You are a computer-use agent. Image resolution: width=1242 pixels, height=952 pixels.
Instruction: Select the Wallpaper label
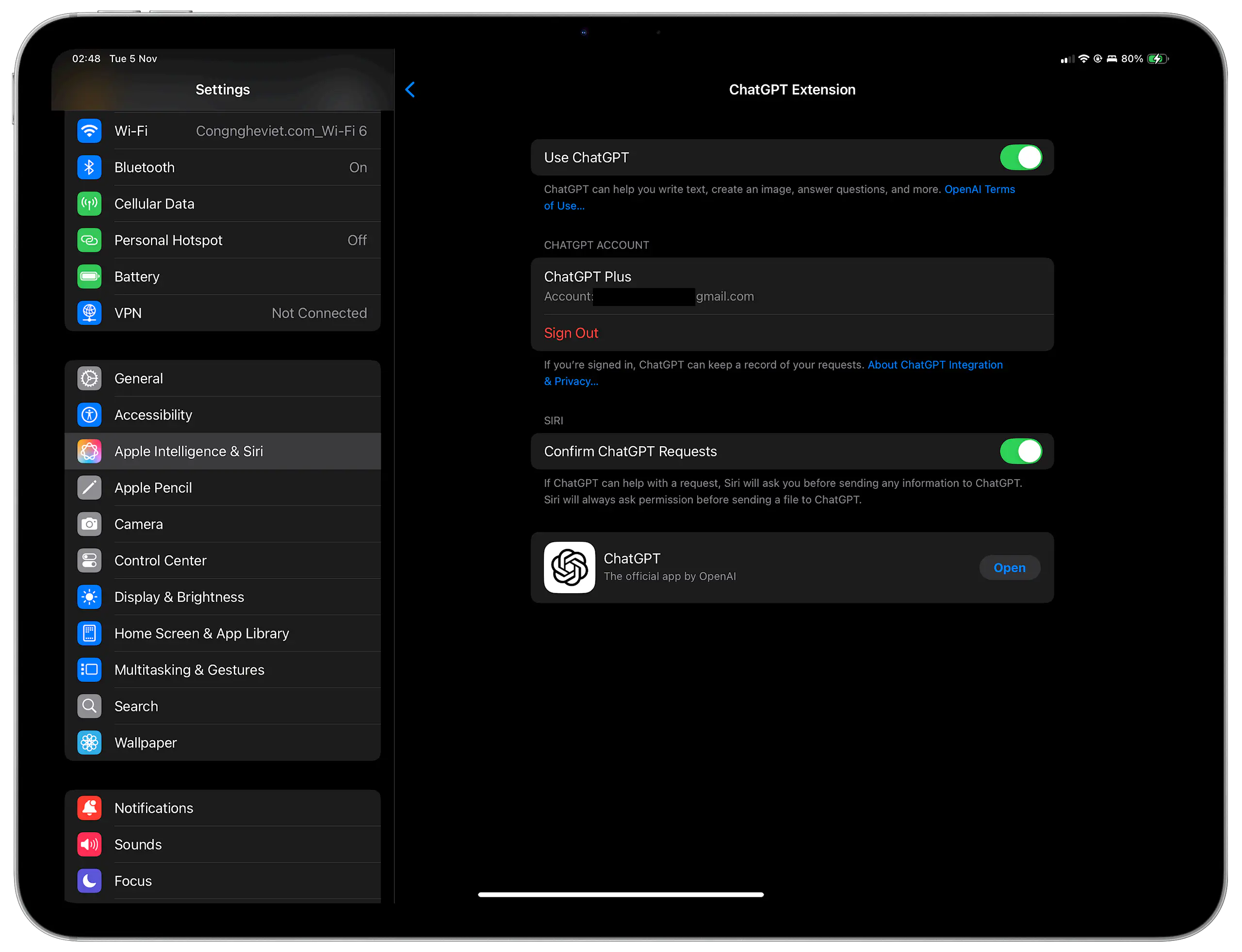coord(146,742)
